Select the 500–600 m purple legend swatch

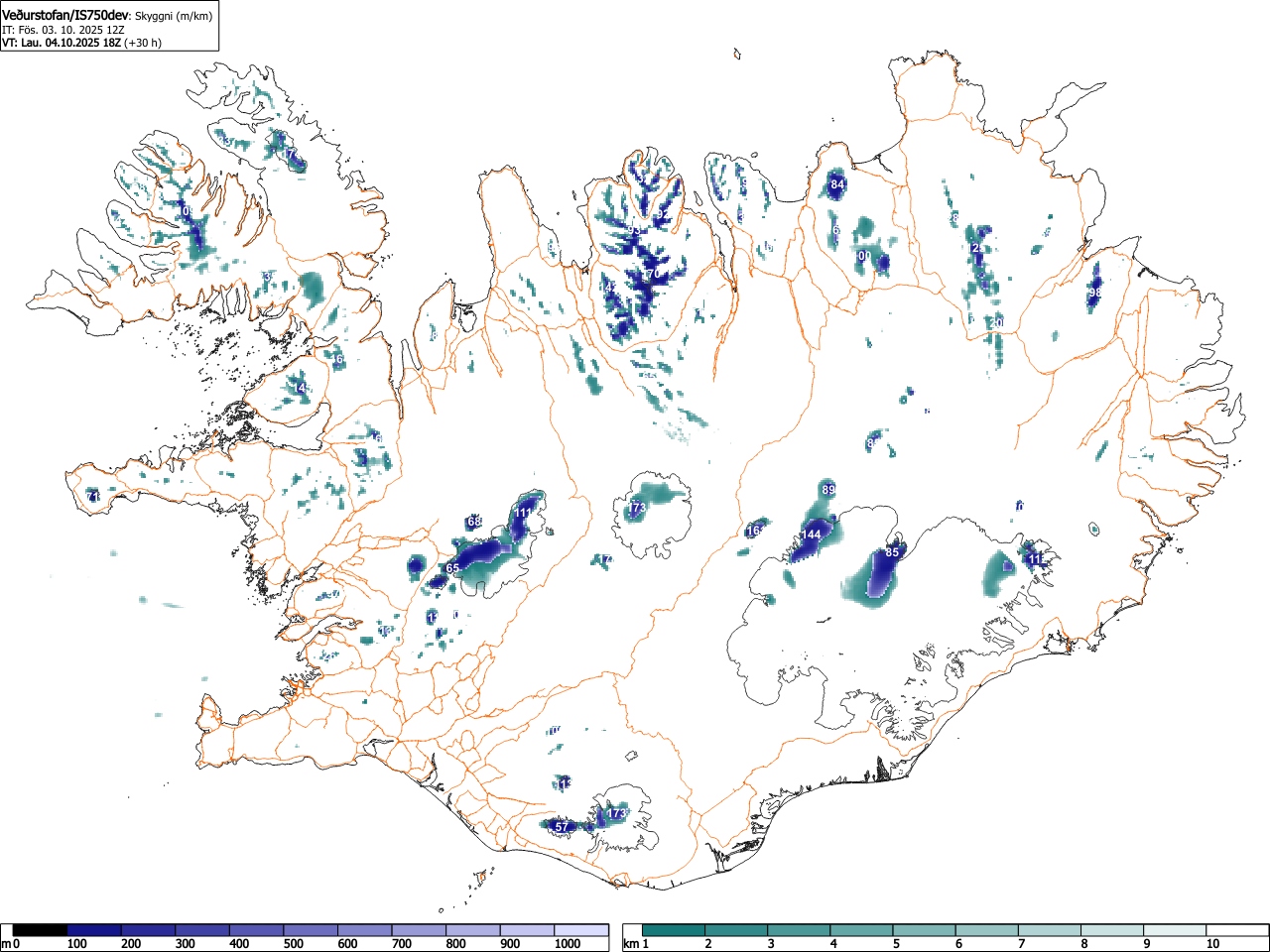click(x=311, y=930)
